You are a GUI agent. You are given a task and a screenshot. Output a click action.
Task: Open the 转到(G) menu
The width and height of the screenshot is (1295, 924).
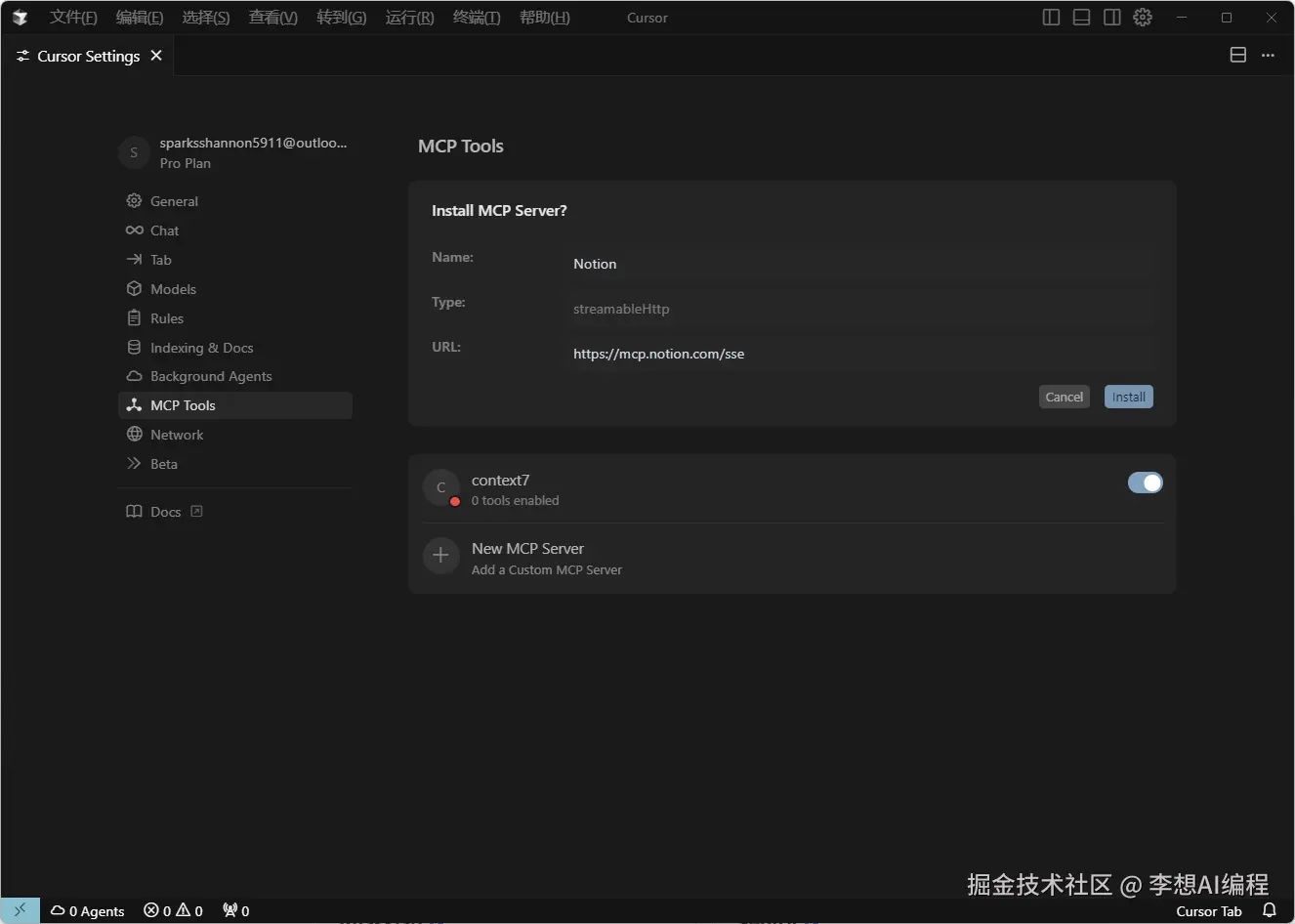(x=342, y=18)
